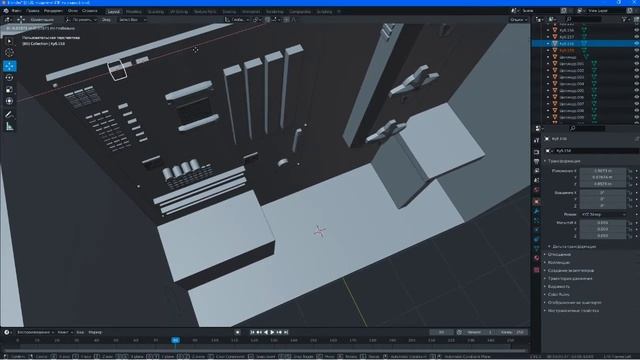
Task: Open the Material properties tab
Action: 537,258
